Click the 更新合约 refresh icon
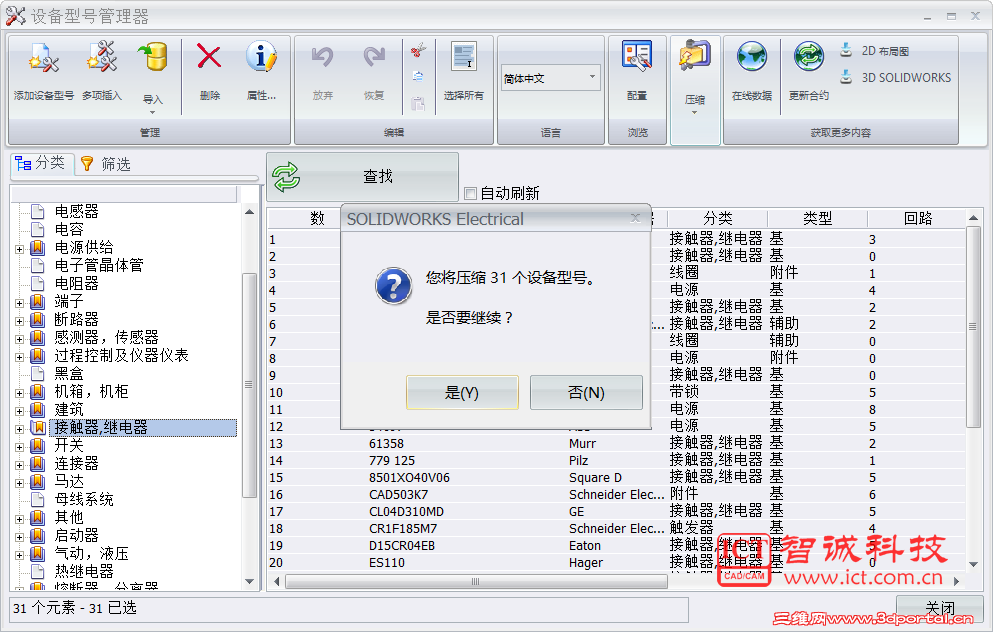Viewport: 993px width, 632px height. (809, 56)
